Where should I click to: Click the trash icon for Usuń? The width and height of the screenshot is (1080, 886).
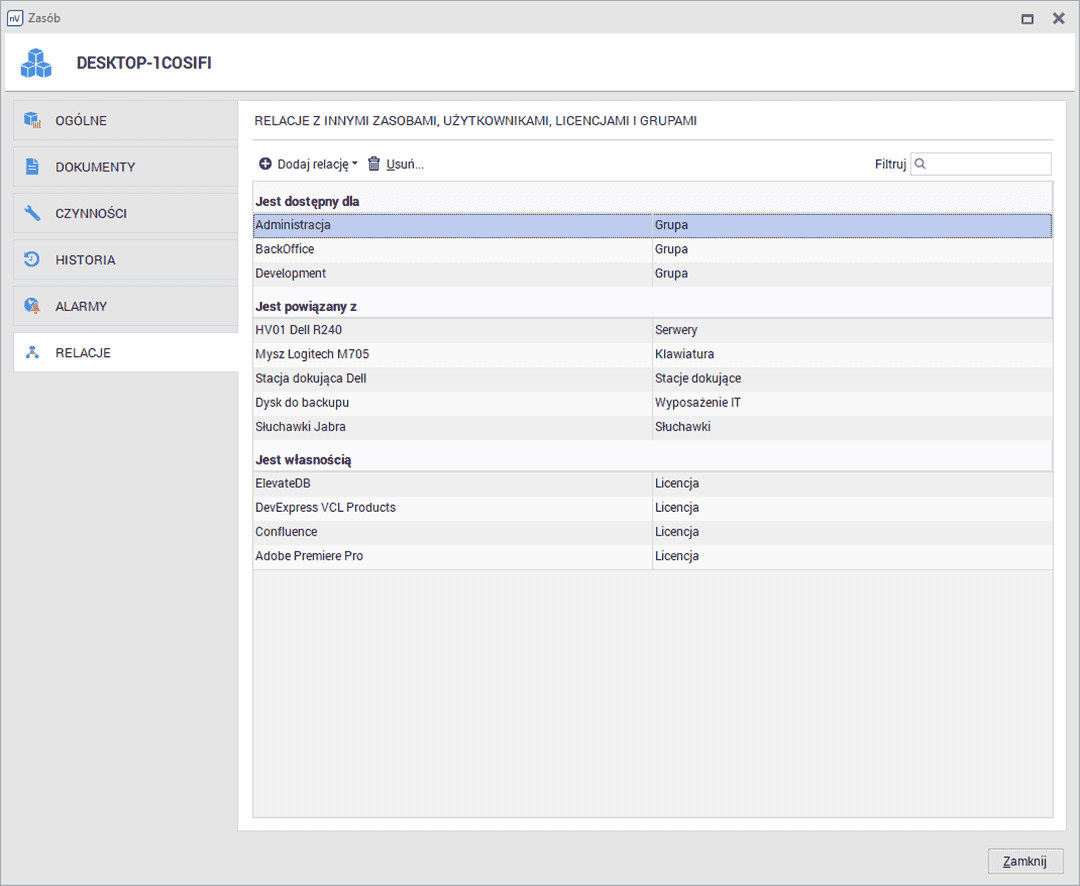[374, 164]
